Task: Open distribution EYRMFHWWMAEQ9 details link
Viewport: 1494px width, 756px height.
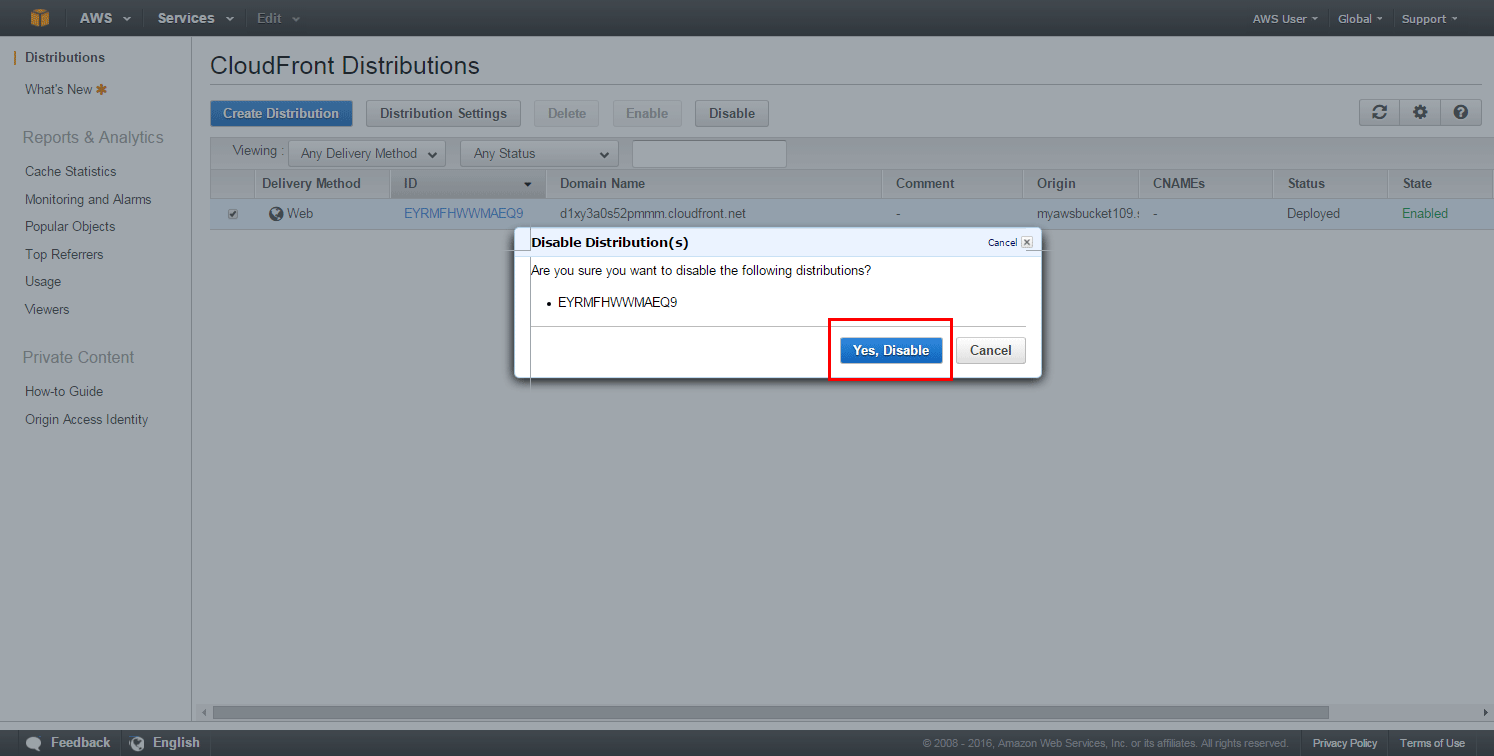Action: (464, 213)
